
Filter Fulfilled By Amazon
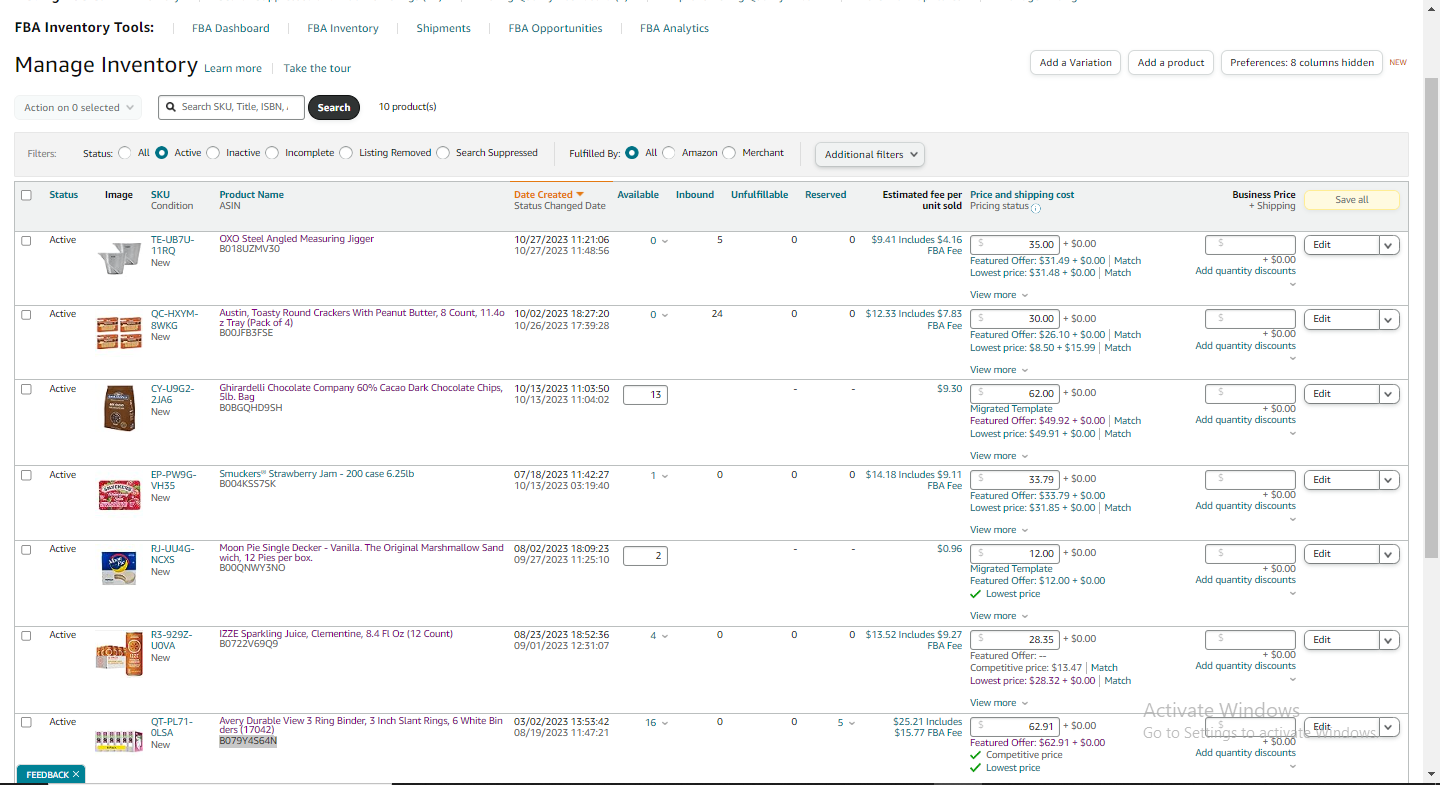point(669,153)
